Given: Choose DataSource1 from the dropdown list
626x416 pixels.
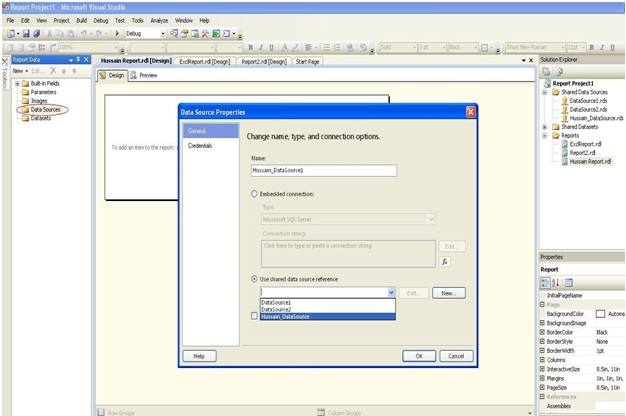Looking at the screenshot, I should pos(328,303).
